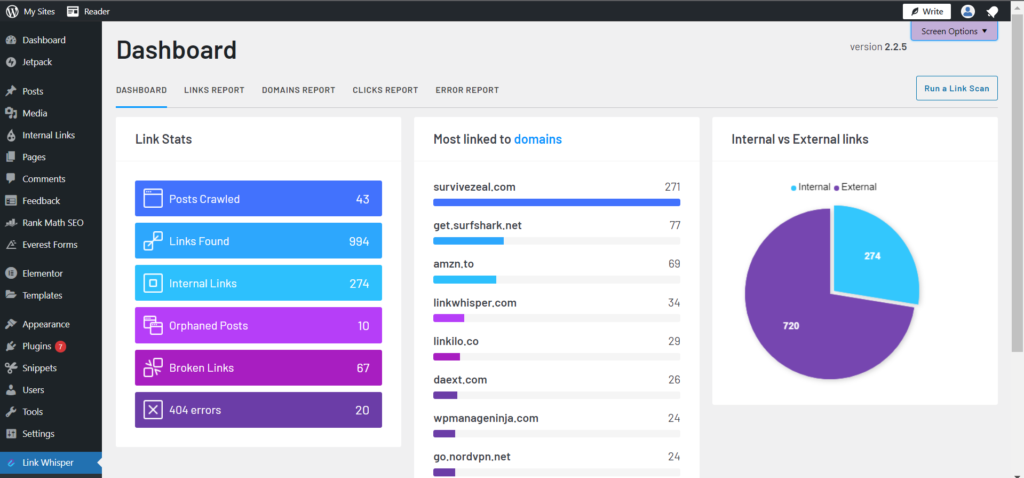Screen dimensions: 1024x478
Task: Click the amzn.to progress bar
Action: pos(556,279)
